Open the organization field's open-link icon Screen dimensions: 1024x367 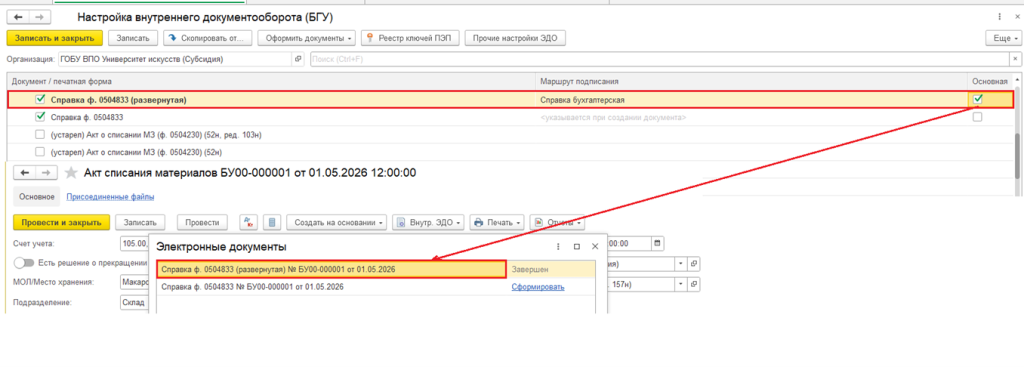tap(298, 59)
